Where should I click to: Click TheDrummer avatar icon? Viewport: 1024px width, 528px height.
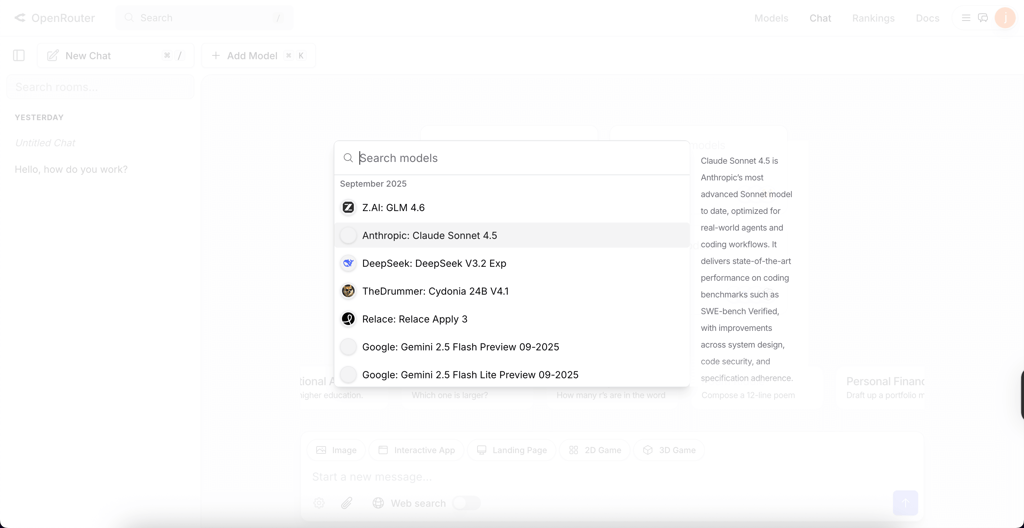pyautogui.click(x=349, y=291)
